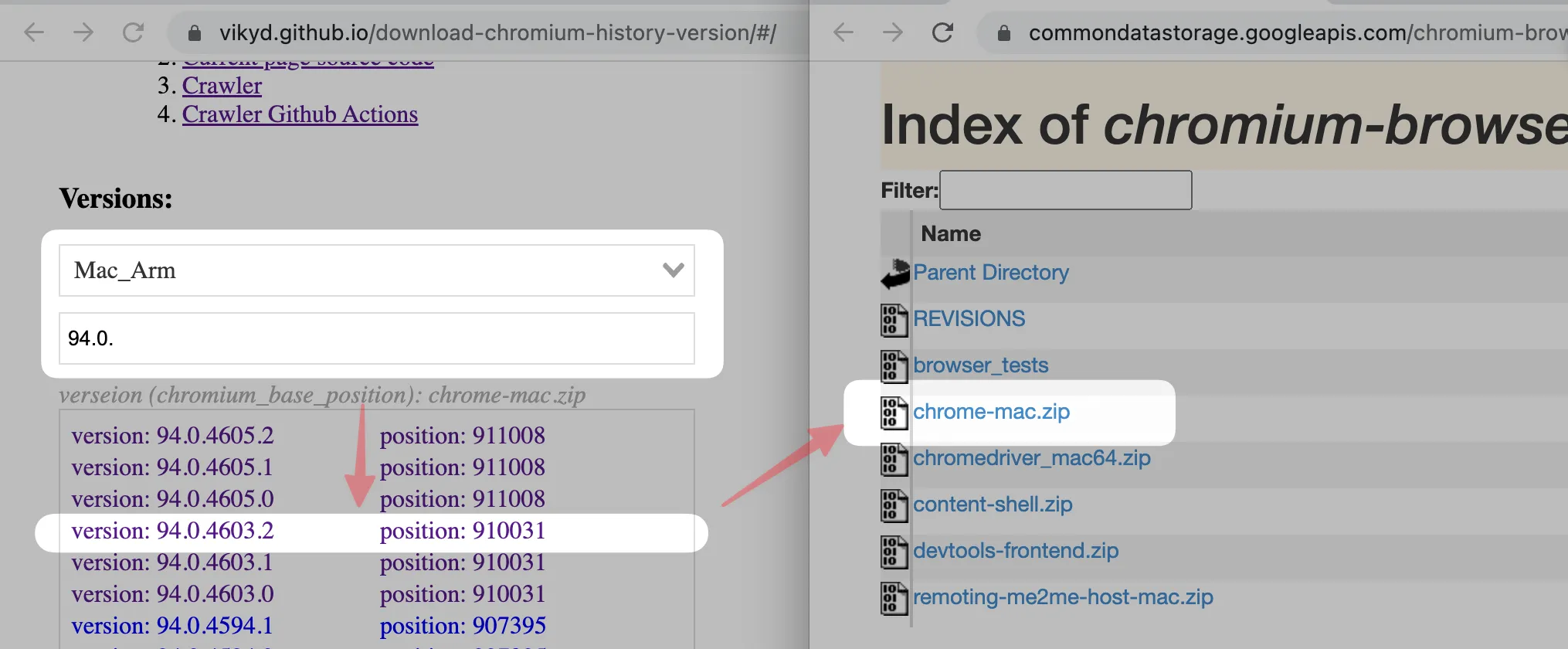Download chromedriver_mac64.zip
This screenshot has height=649, width=1568.
click(1031, 457)
